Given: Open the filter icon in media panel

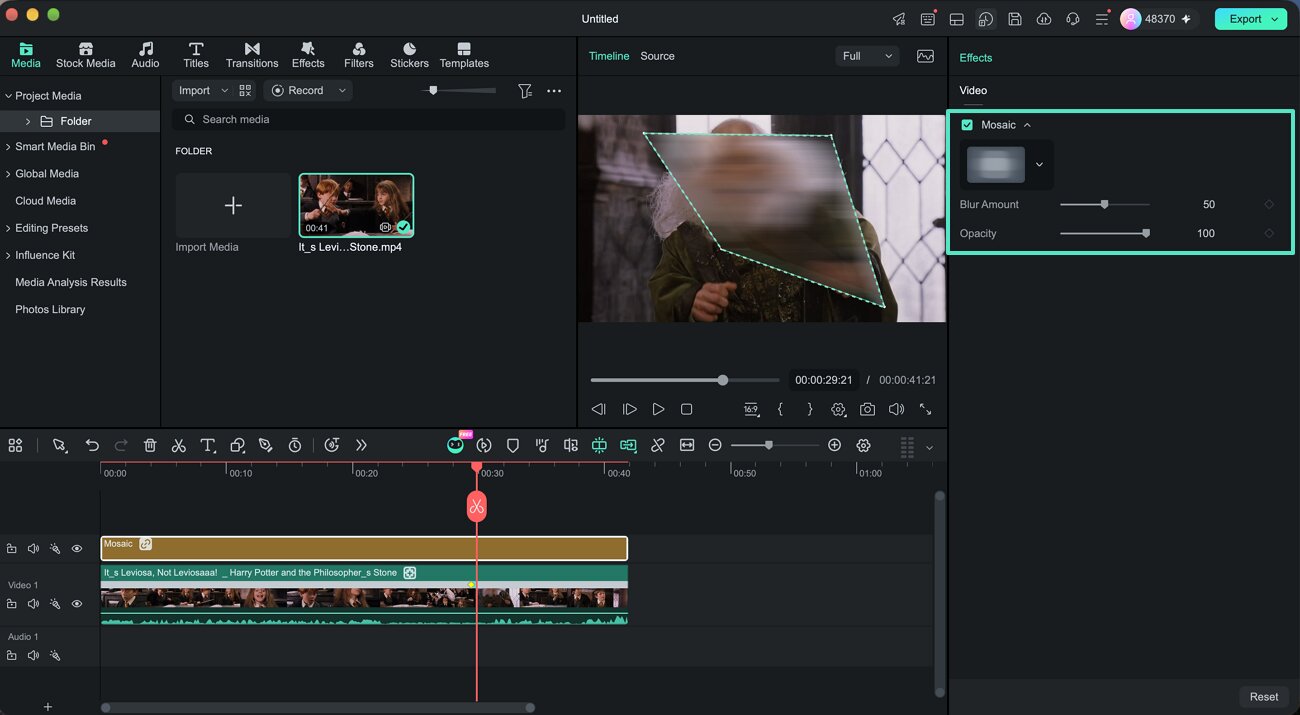Looking at the screenshot, I should [525, 91].
